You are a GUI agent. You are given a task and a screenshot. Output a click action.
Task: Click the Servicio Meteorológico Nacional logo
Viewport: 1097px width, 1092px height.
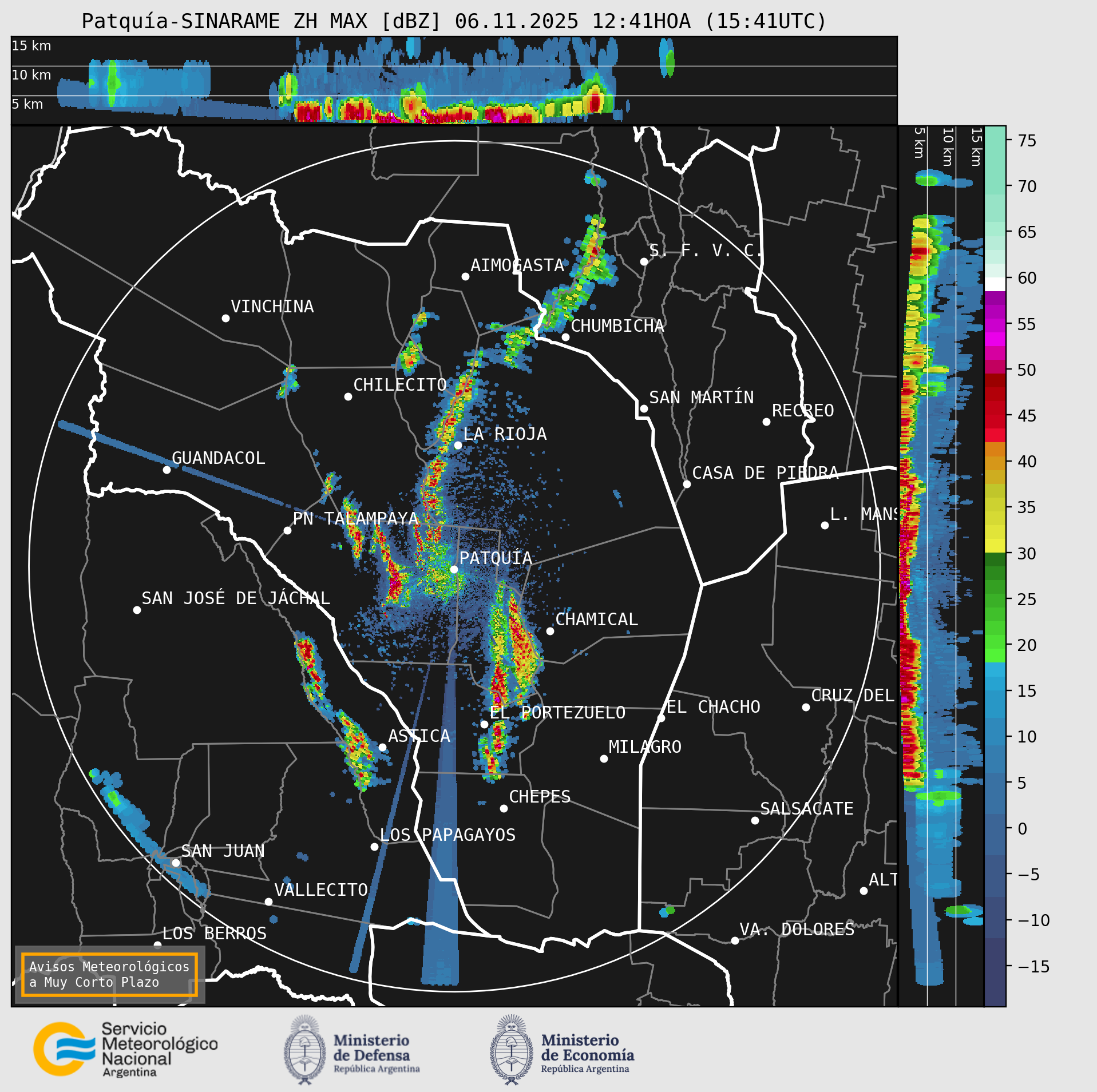pos(125,1049)
